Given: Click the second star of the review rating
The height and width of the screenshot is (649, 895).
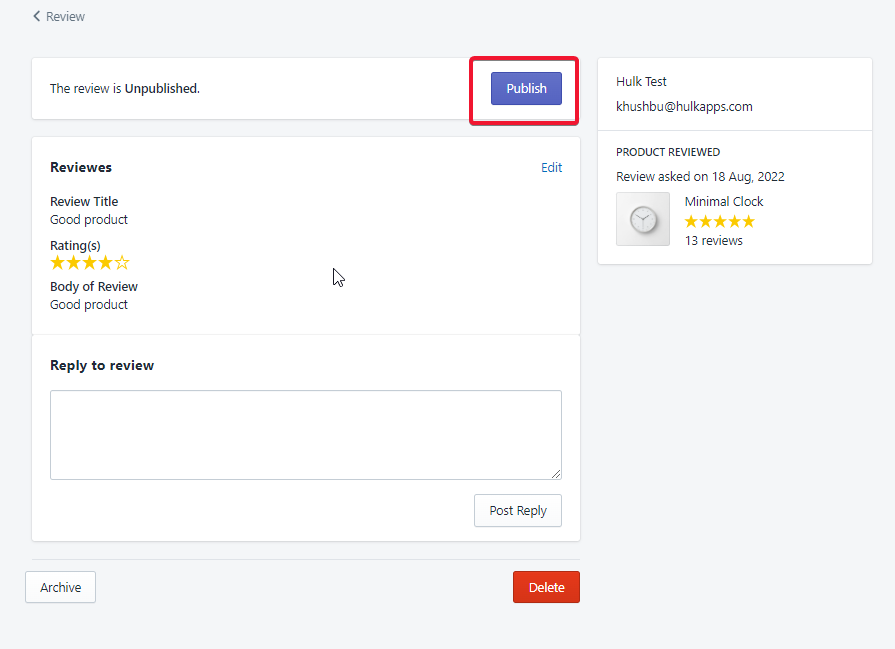Looking at the screenshot, I should [x=74, y=263].
